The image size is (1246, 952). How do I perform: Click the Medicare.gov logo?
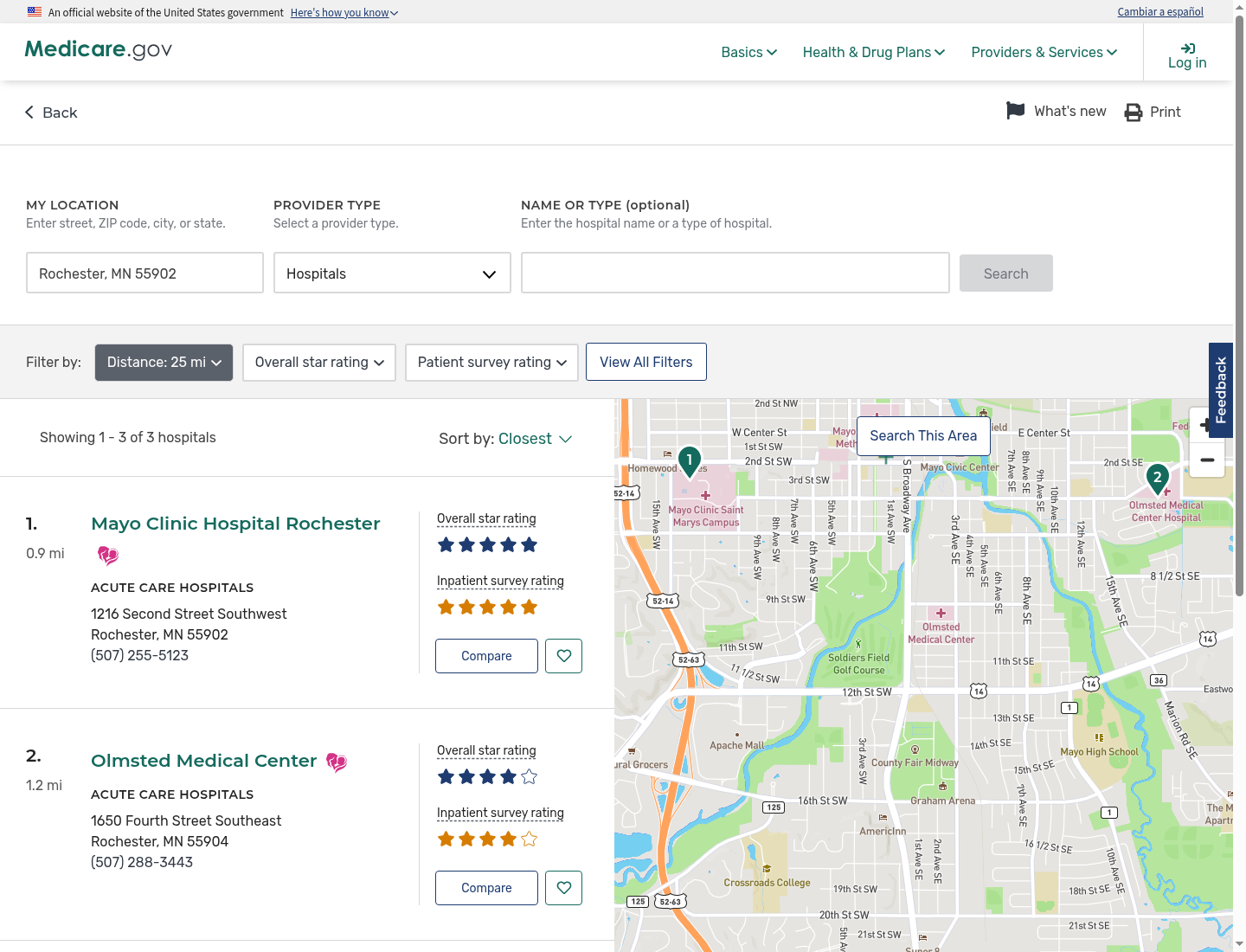coord(98,49)
